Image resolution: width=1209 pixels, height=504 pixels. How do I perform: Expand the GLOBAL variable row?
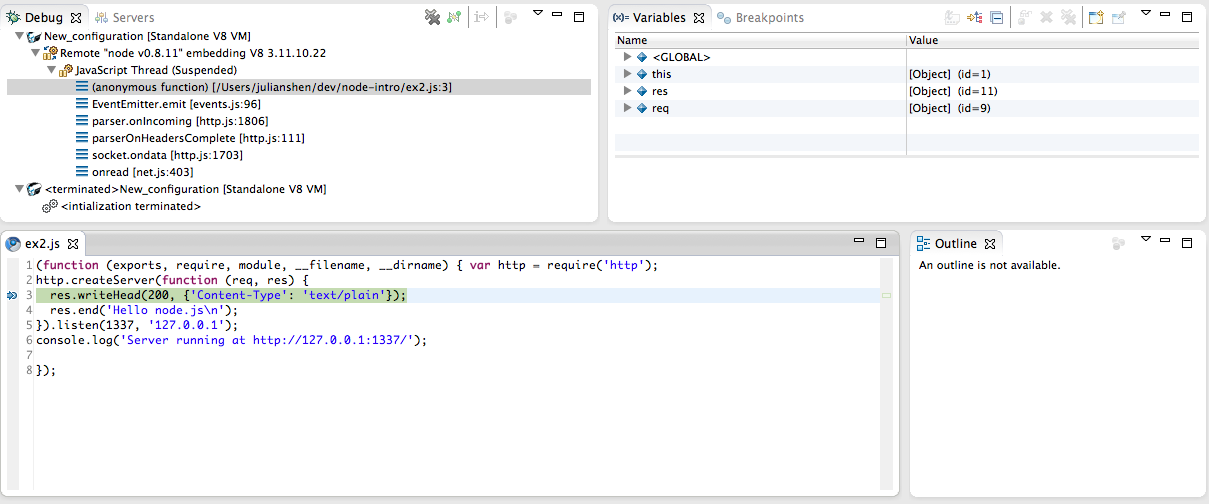(x=627, y=57)
